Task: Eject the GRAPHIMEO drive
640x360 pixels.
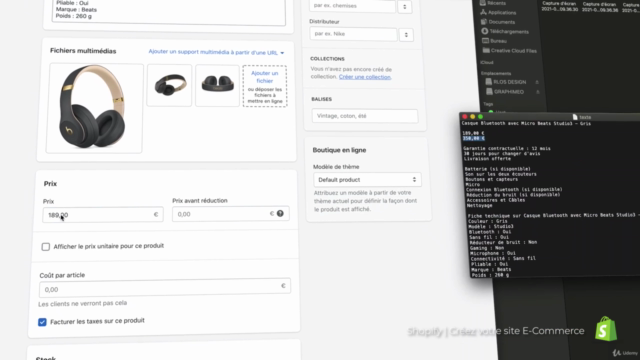Action: 538,92
